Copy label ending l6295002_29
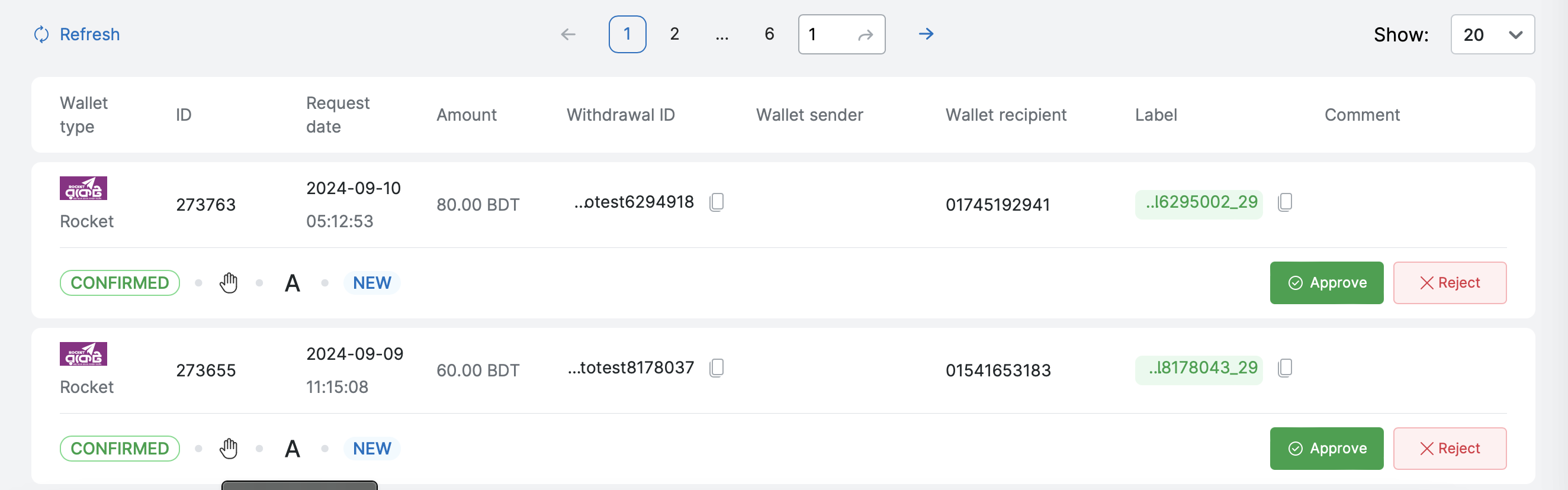Image resolution: width=1568 pixels, height=490 pixels. [1284, 202]
